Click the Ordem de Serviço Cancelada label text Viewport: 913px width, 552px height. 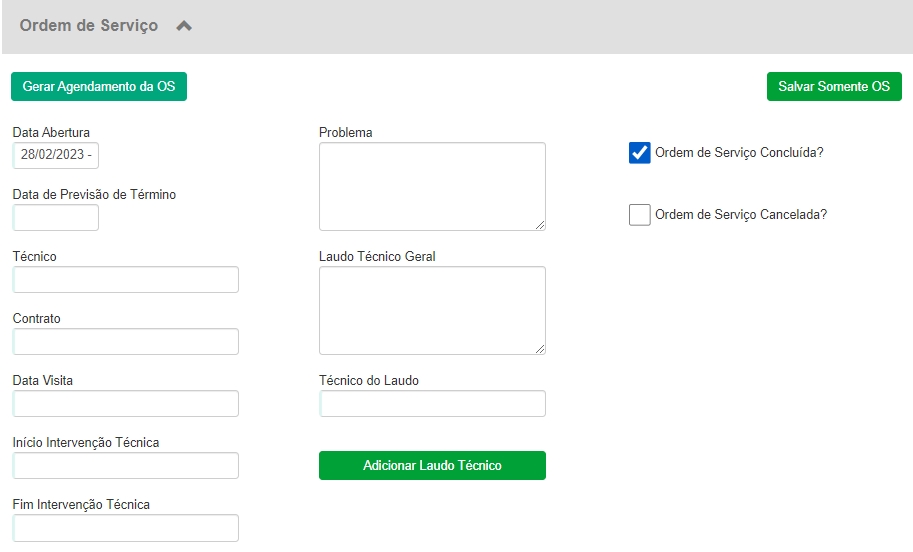click(x=740, y=214)
